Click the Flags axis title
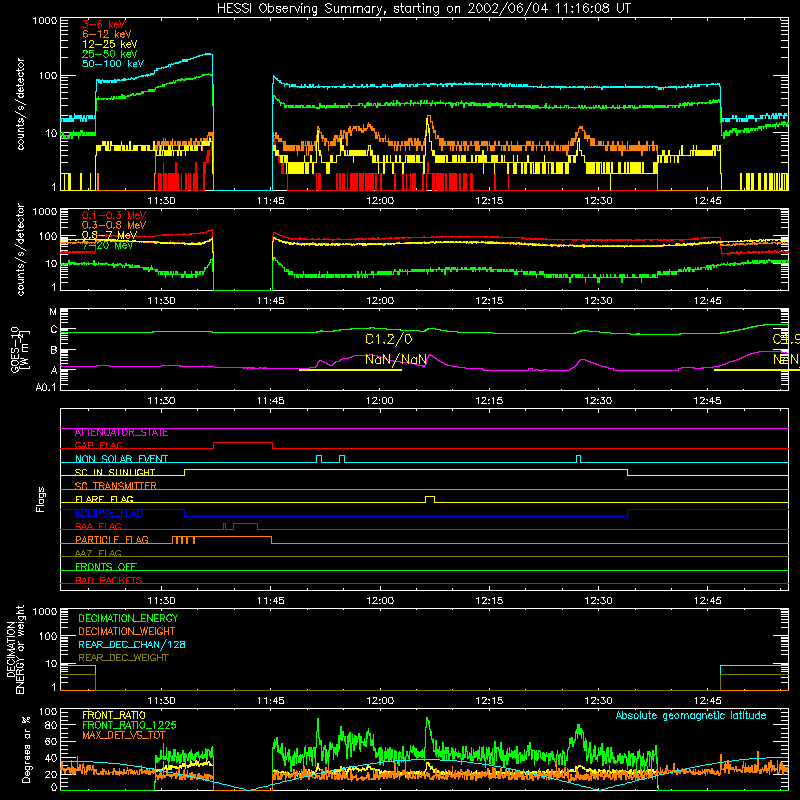Viewport: 800px width, 800px height. point(40,499)
